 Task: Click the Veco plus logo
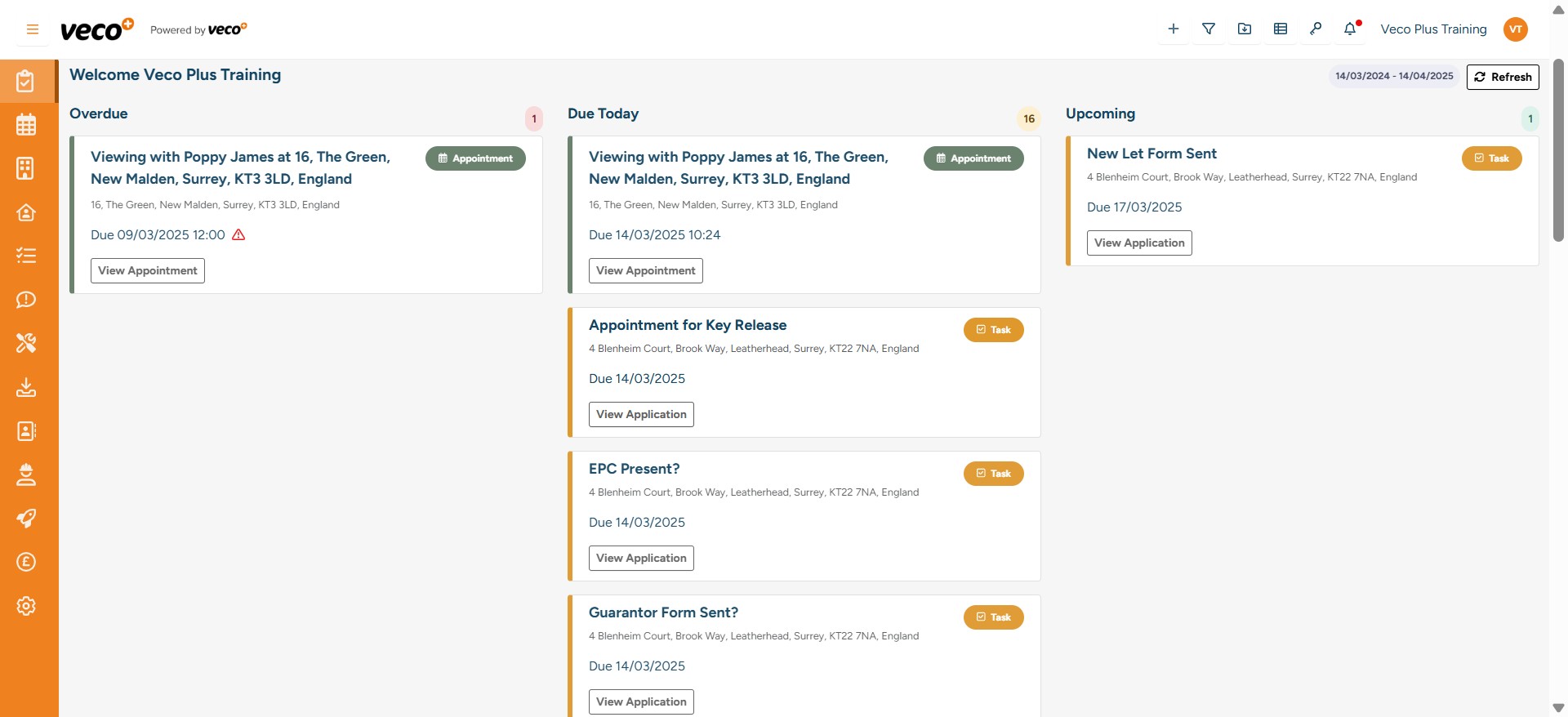(97, 29)
